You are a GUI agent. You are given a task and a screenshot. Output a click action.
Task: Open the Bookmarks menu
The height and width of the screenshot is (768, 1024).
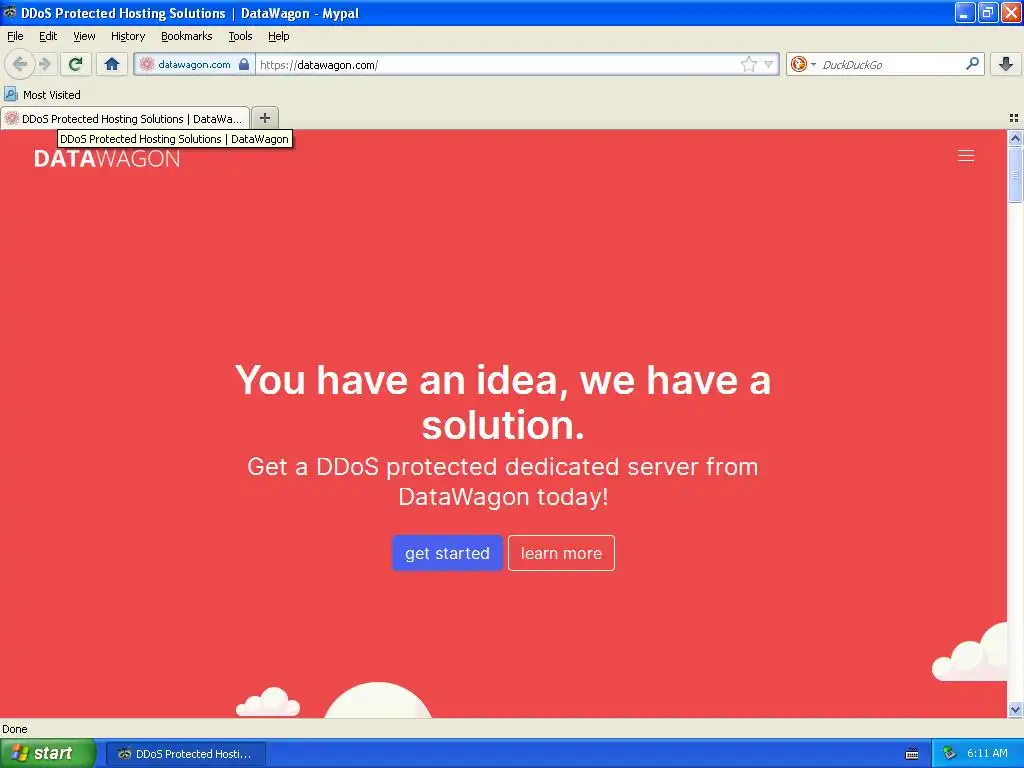187,36
